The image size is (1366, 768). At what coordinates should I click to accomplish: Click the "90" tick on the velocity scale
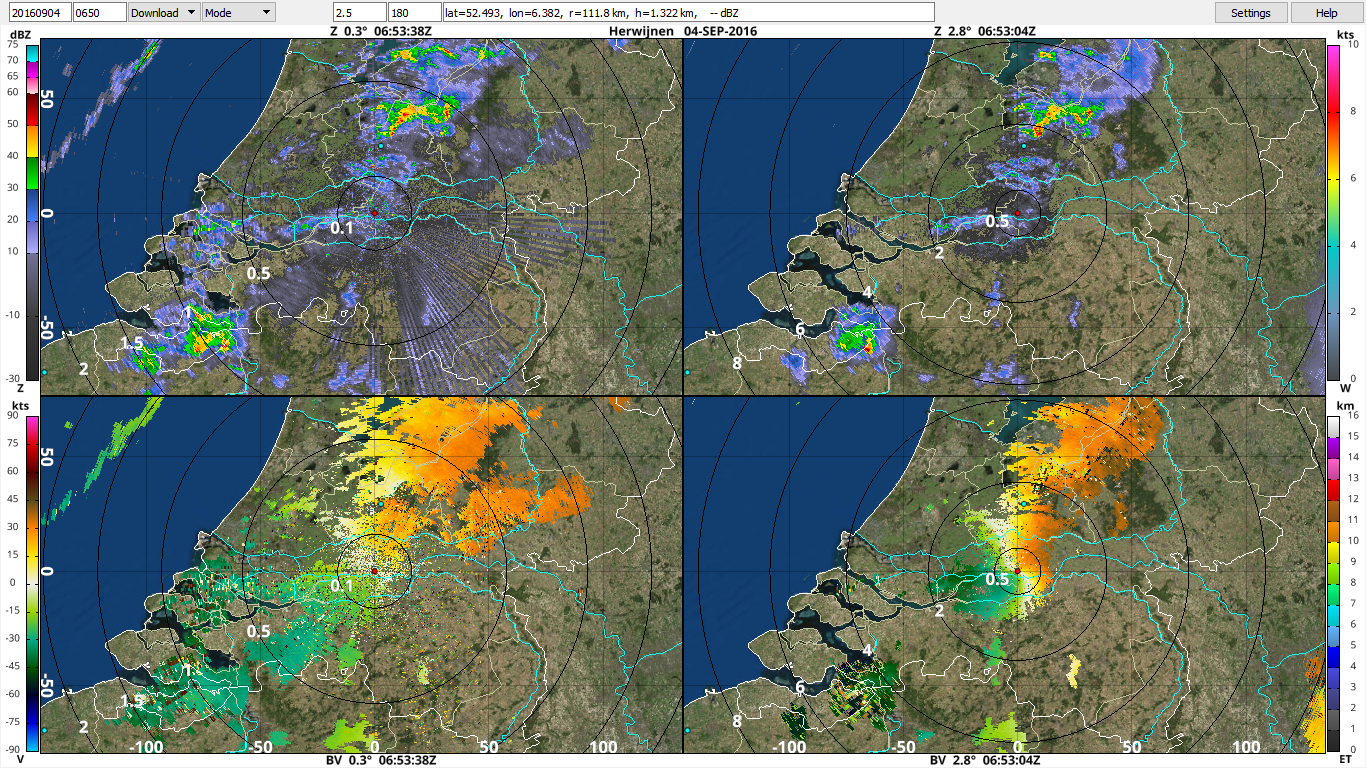[15, 415]
